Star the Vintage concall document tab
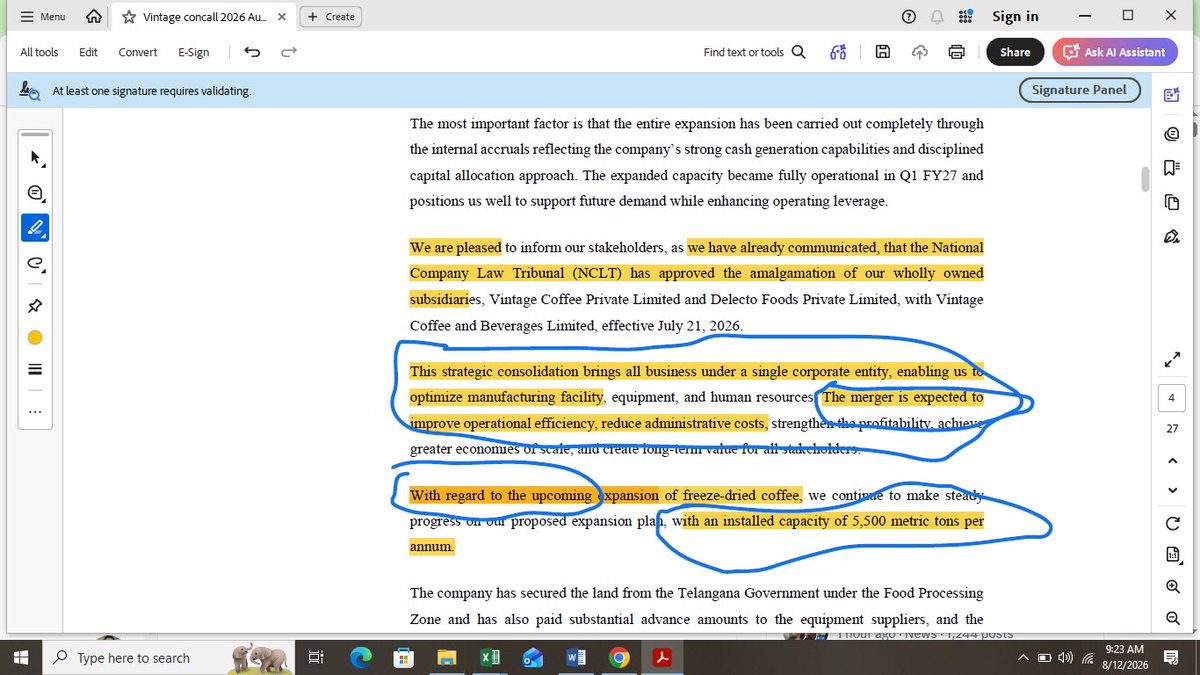This screenshot has height=675, width=1200. 129,17
